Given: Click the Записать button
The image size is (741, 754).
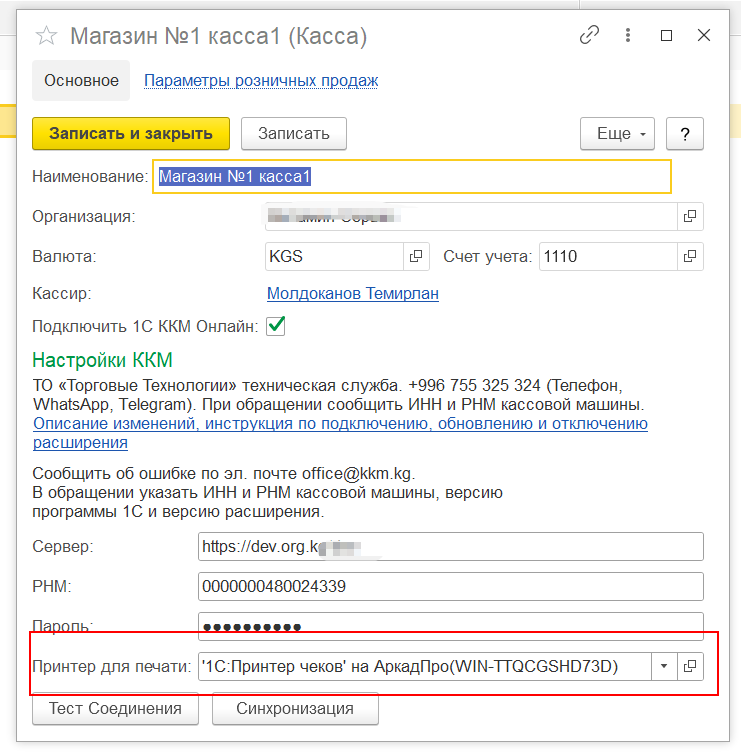Looking at the screenshot, I should tap(293, 133).
